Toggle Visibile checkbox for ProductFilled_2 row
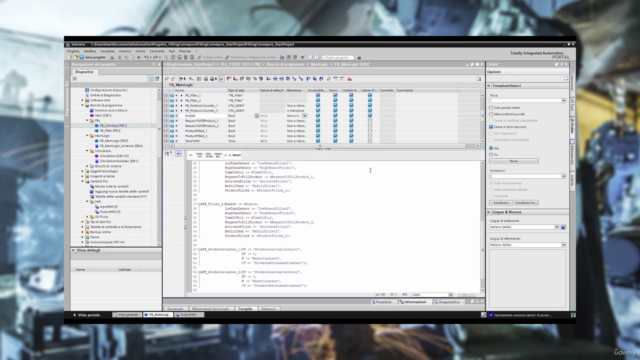The height and width of the screenshot is (360, 640). [351, 136]
